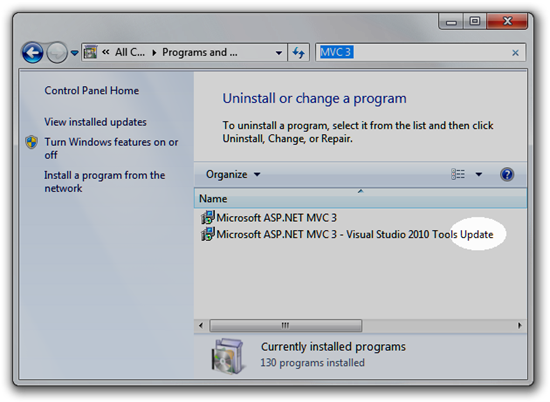
Task: Open the recent pages dropdown arrow
Action: pyautogui.click(x=74, y=53)
